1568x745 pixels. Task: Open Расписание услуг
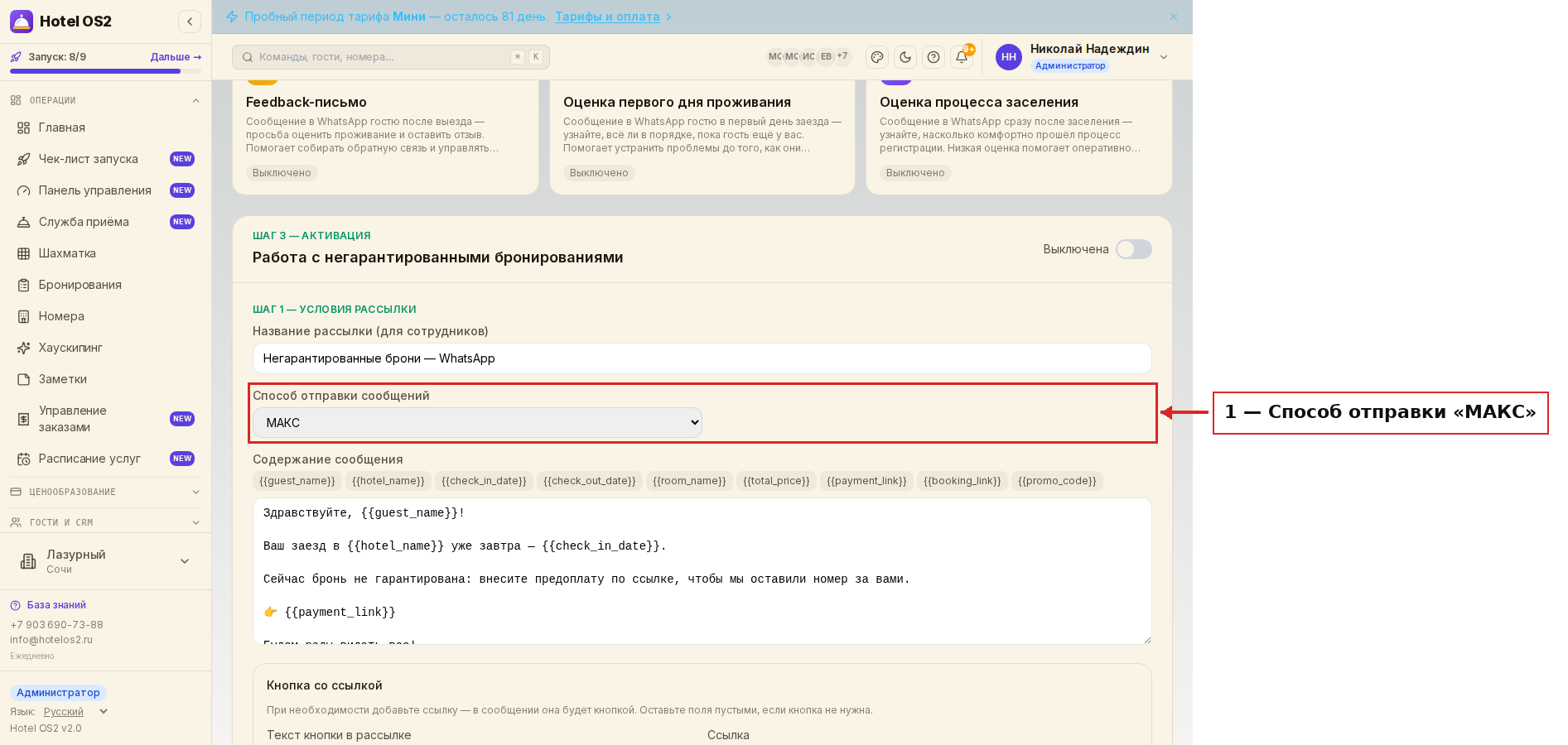[105, 459]
